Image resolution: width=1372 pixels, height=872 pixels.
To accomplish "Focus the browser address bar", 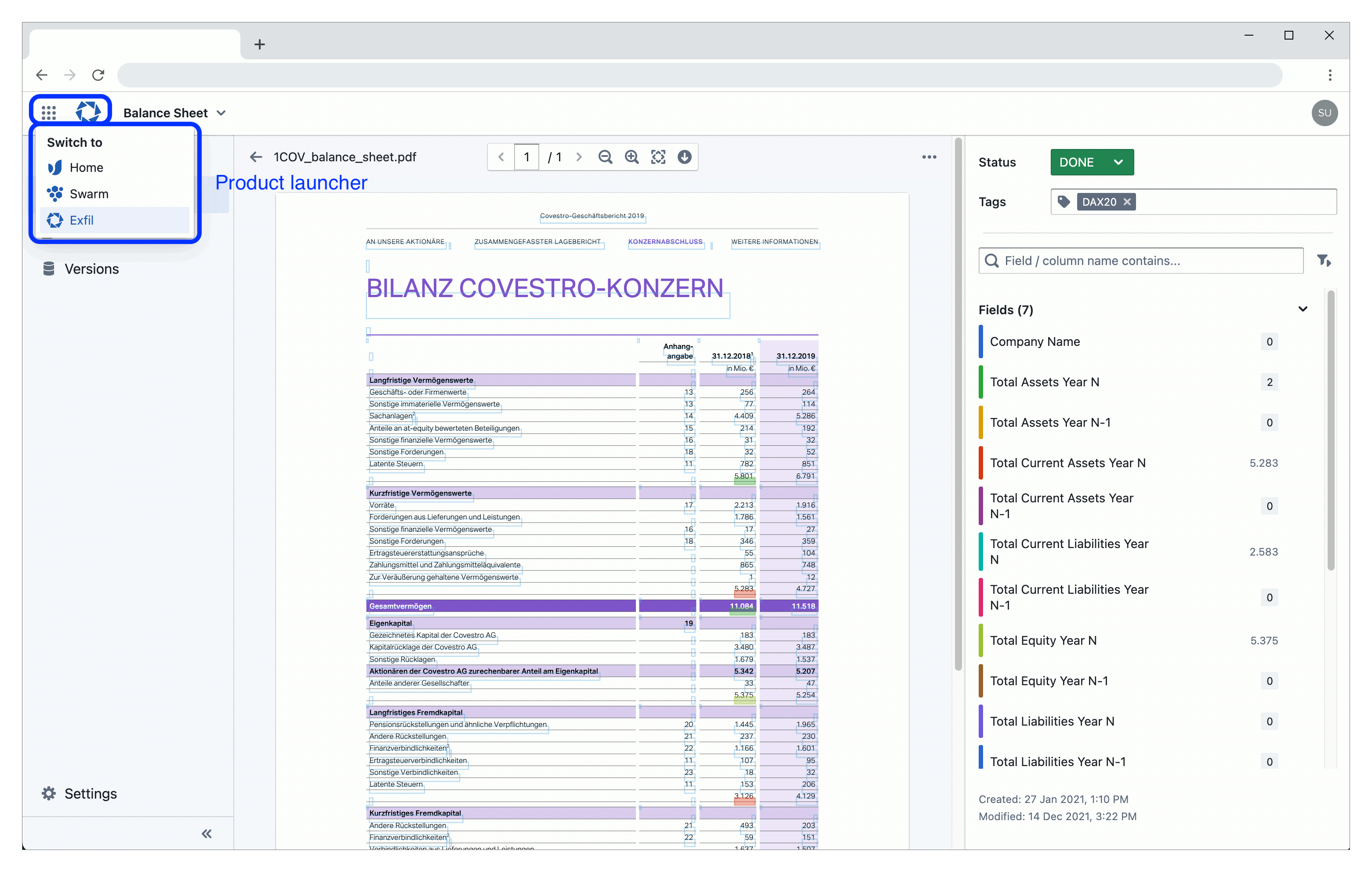I will click(699, 75).
